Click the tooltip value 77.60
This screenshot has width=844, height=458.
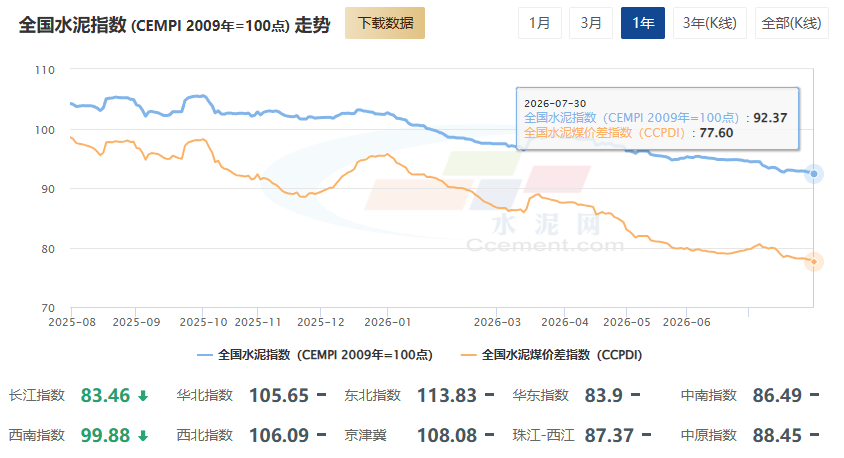(716, 133)
